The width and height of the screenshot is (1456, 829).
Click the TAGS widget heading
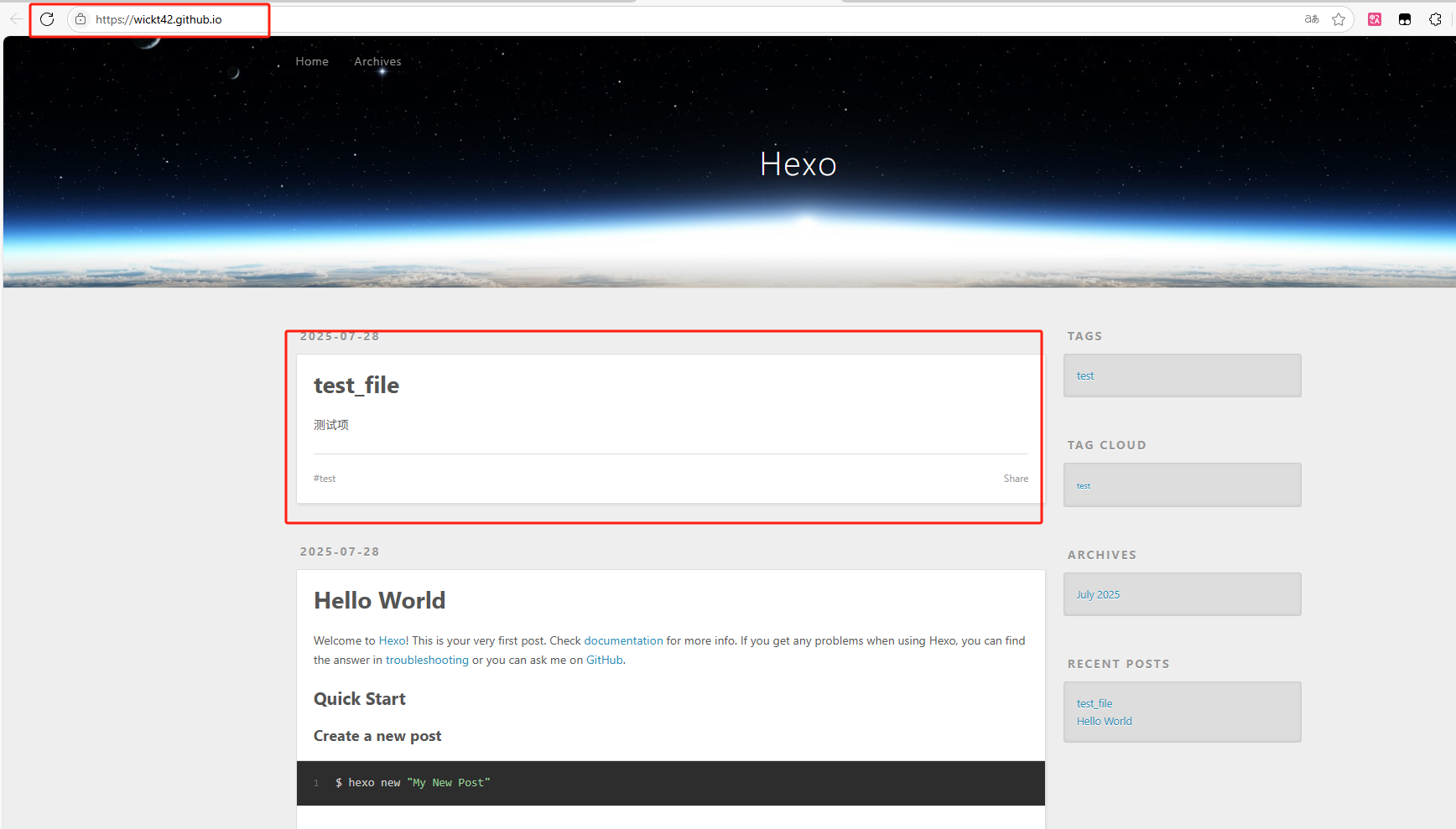[1084, 336]
